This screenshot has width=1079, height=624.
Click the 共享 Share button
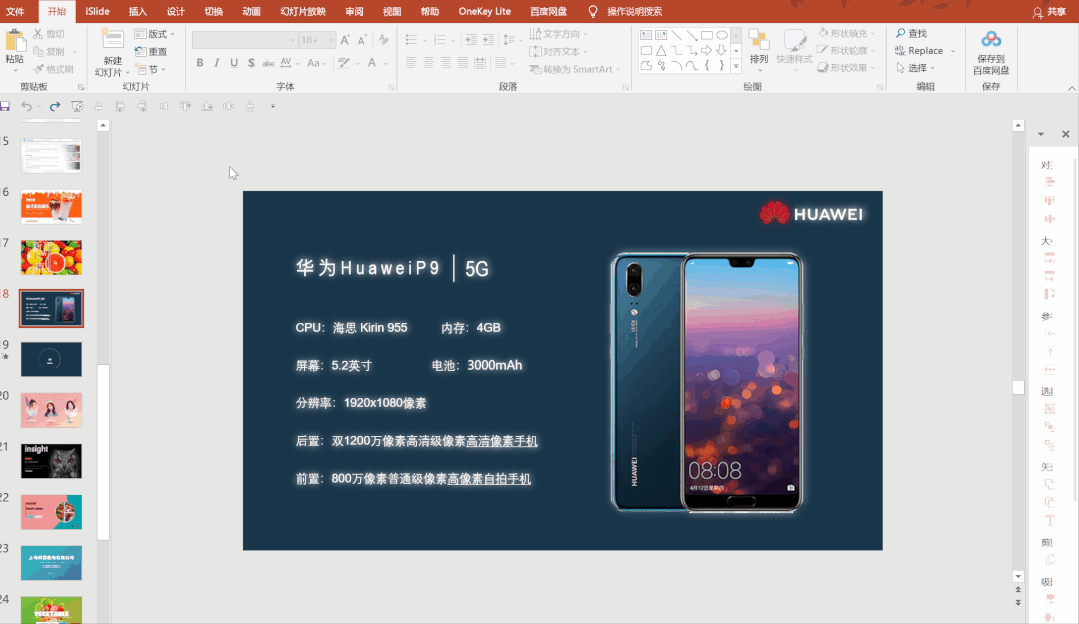[1049, 12]
